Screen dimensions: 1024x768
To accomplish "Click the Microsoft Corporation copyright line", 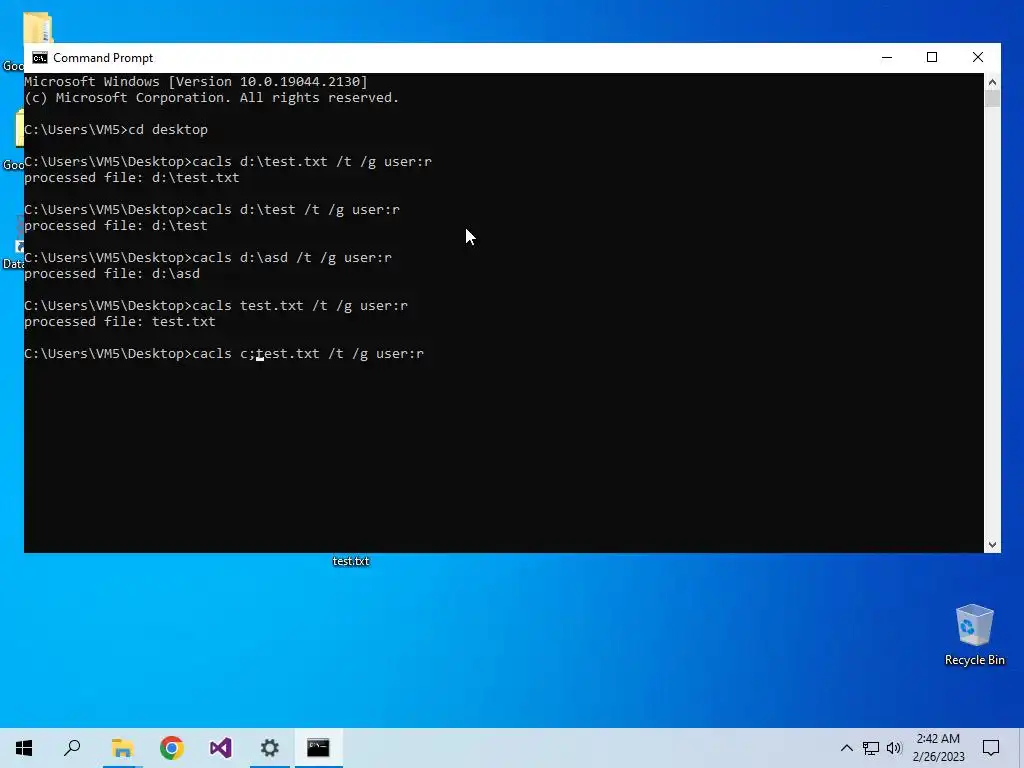I will click(212, 97).
